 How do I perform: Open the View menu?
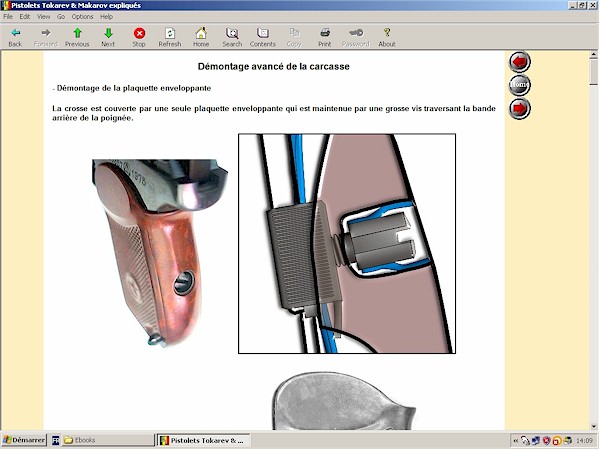(44, 16)
